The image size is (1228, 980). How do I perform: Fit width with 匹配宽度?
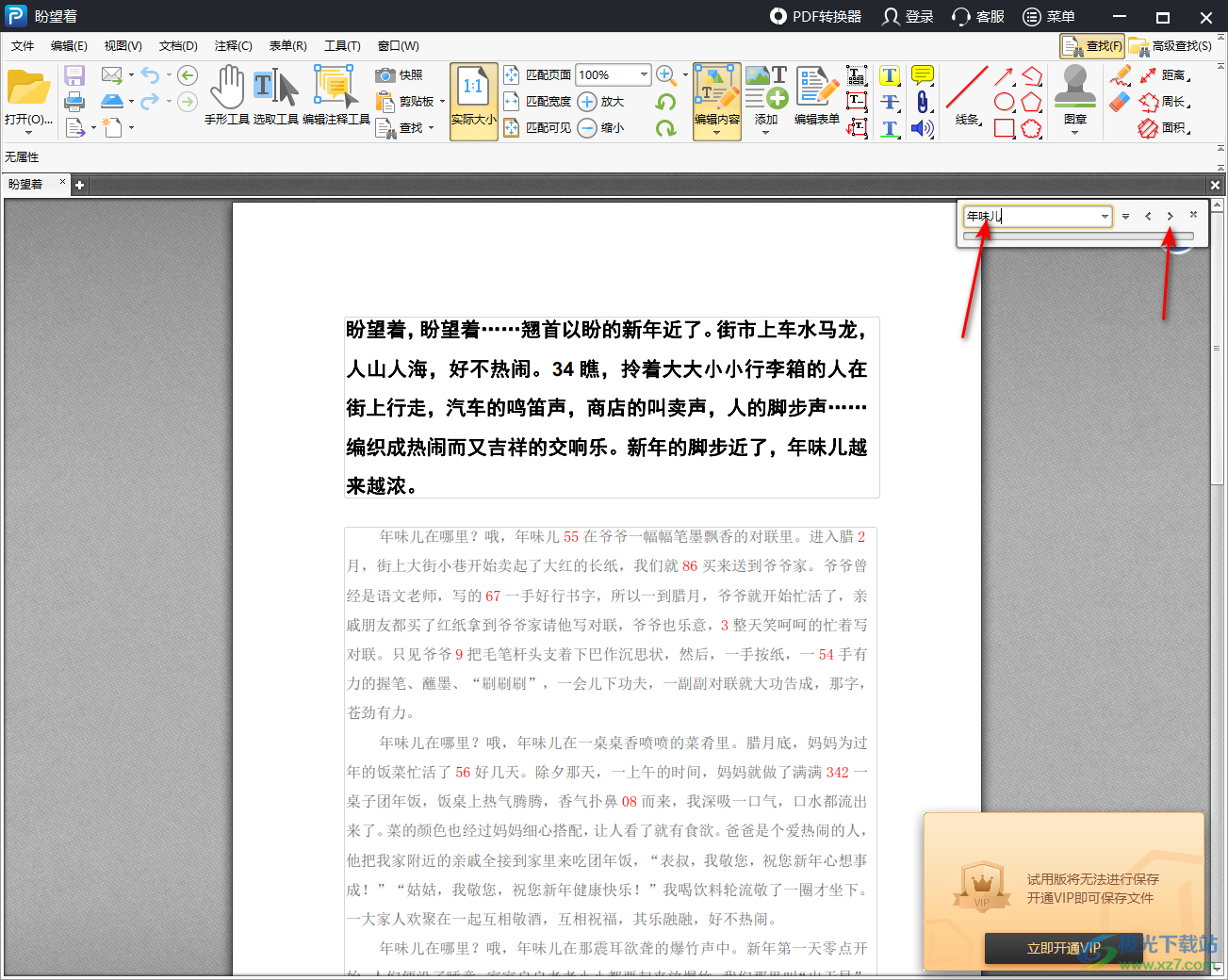pyautogui.click(x=537, y=101)
